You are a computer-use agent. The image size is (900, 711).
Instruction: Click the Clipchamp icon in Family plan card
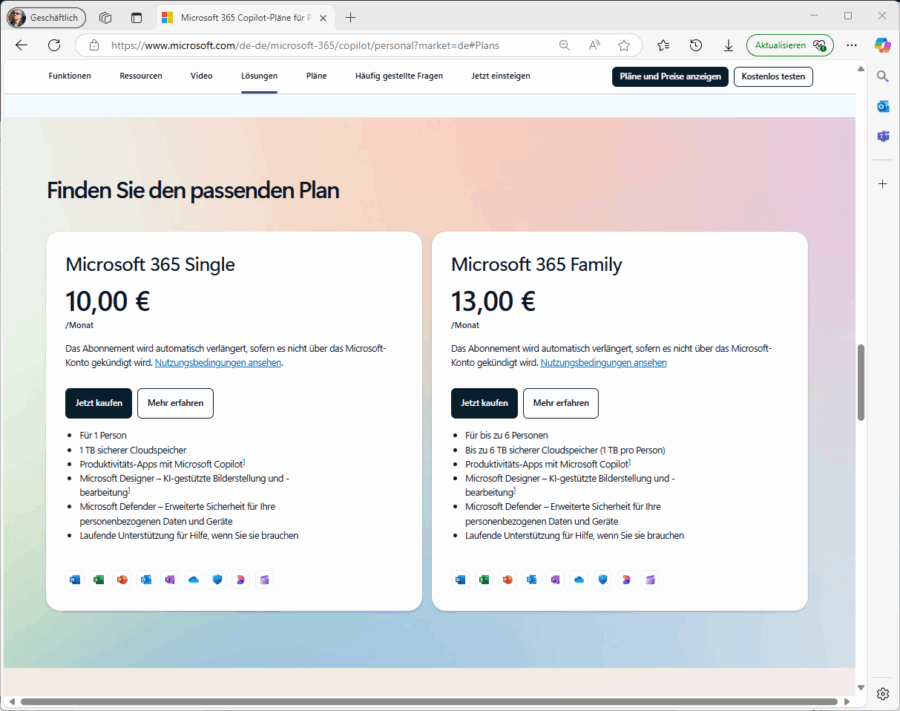coord(650,580)
